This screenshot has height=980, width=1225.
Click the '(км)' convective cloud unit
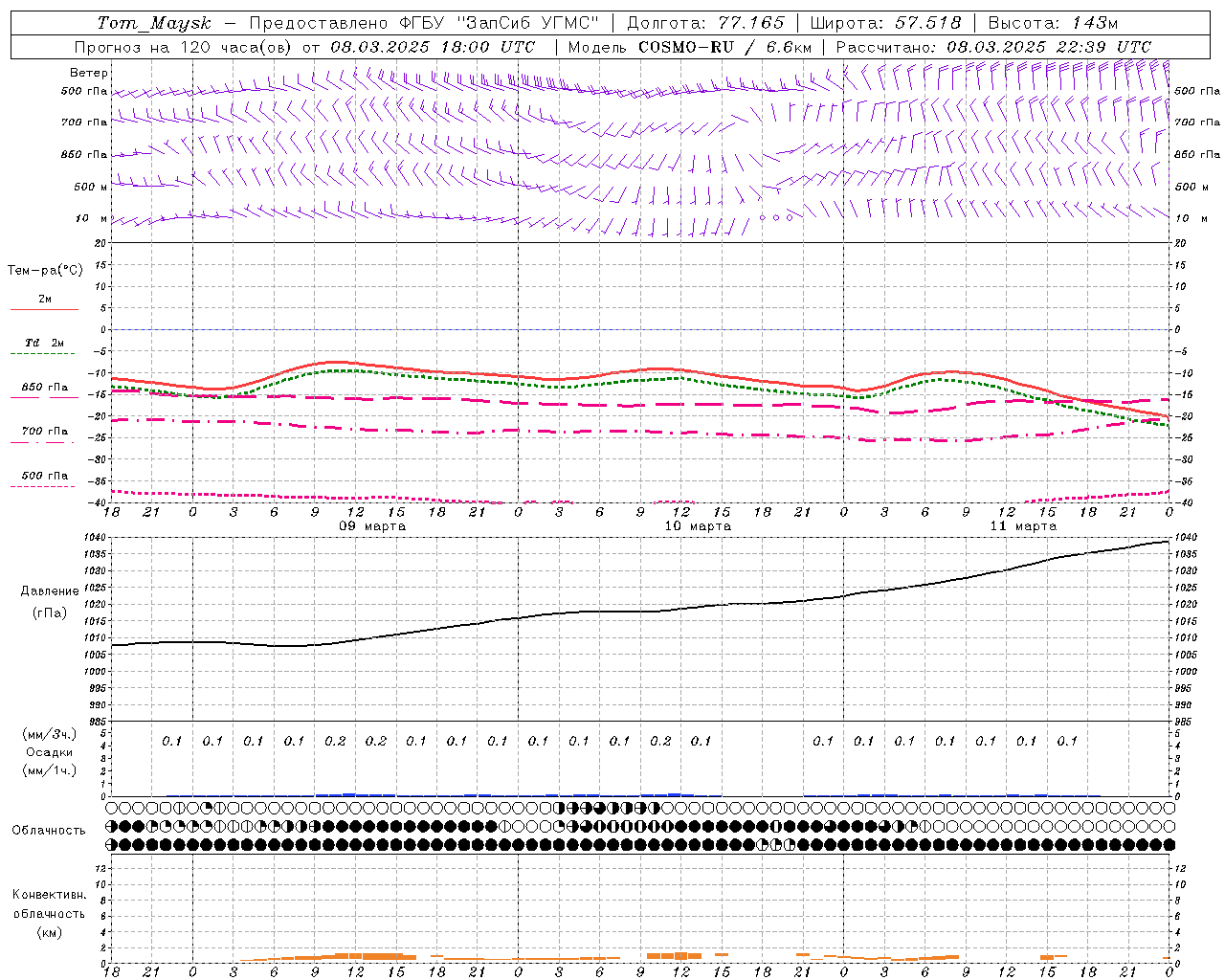(50, 932)
